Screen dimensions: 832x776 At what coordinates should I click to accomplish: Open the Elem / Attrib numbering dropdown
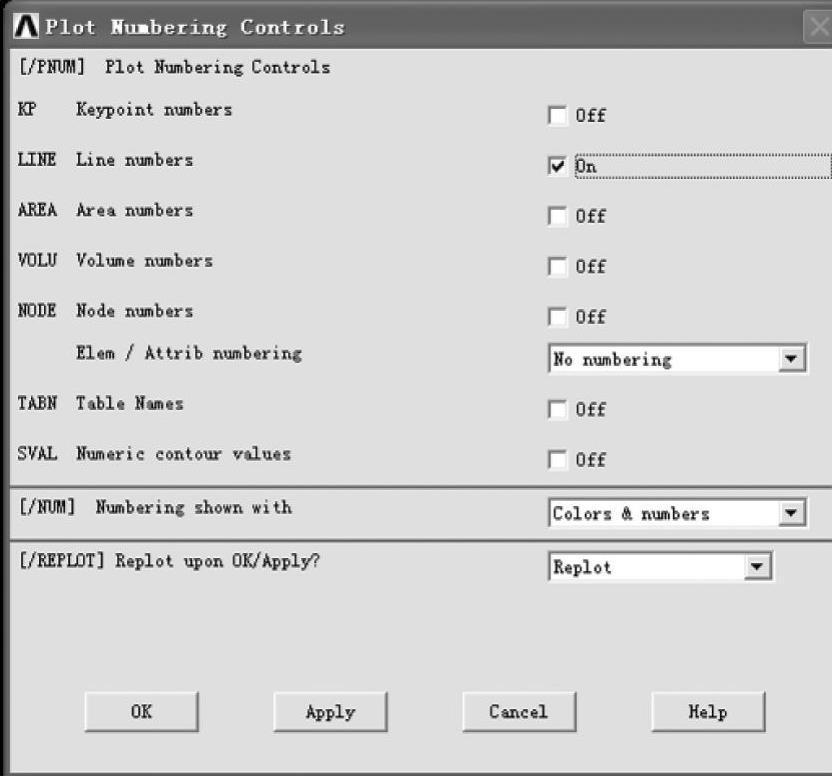point(793,359)
